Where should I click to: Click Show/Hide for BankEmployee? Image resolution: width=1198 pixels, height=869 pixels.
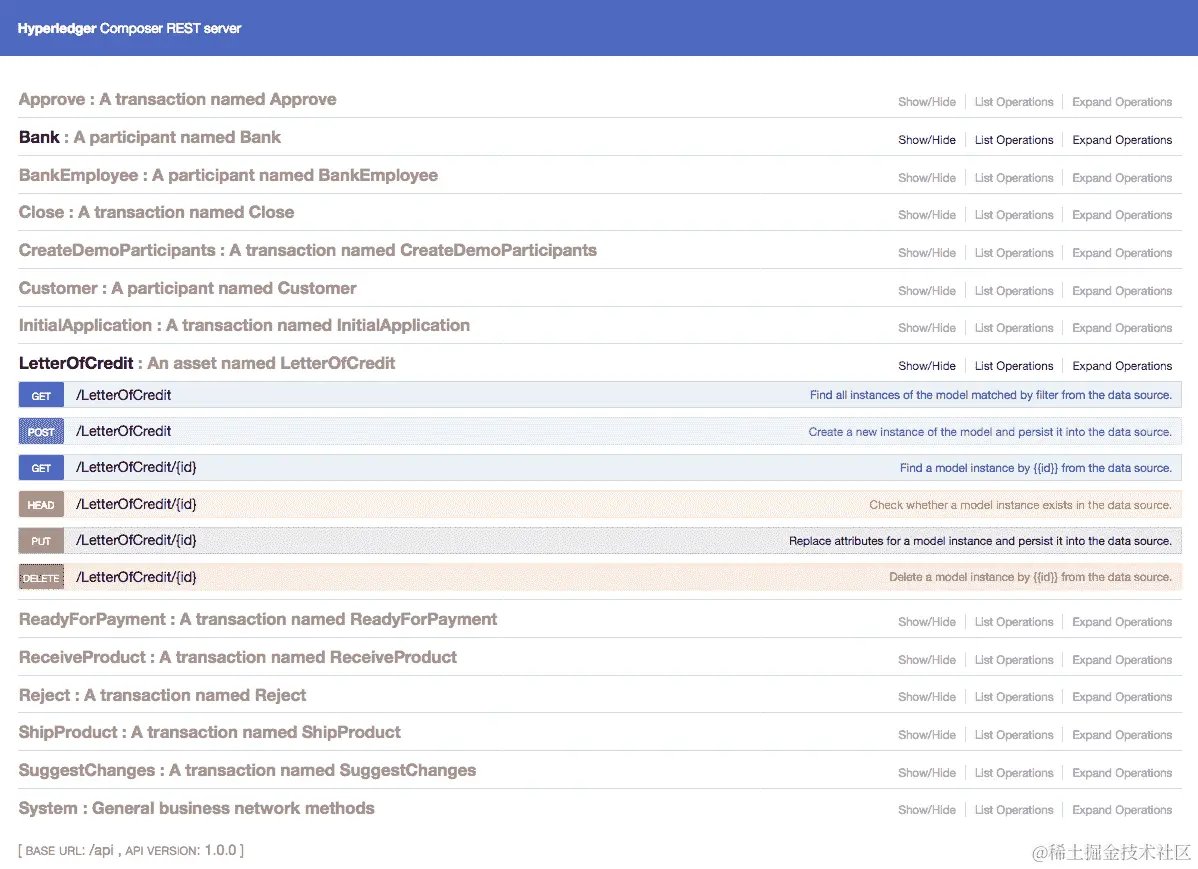pos(927,177)
